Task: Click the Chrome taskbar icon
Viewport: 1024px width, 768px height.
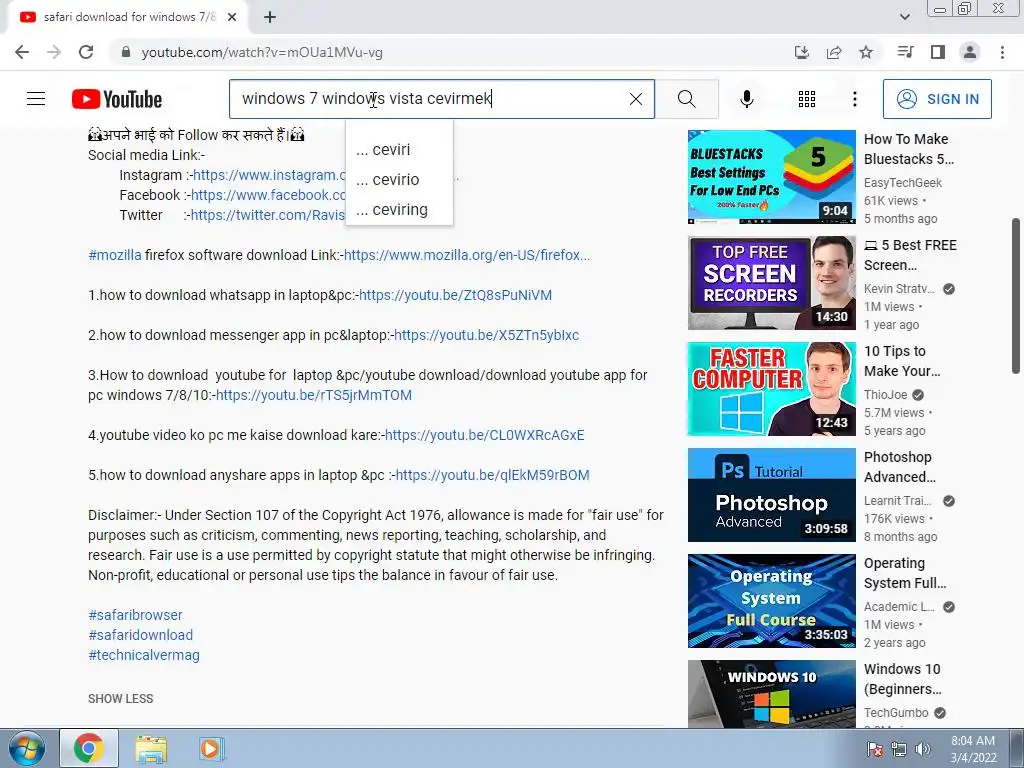Action: click(x=89, y=748)
